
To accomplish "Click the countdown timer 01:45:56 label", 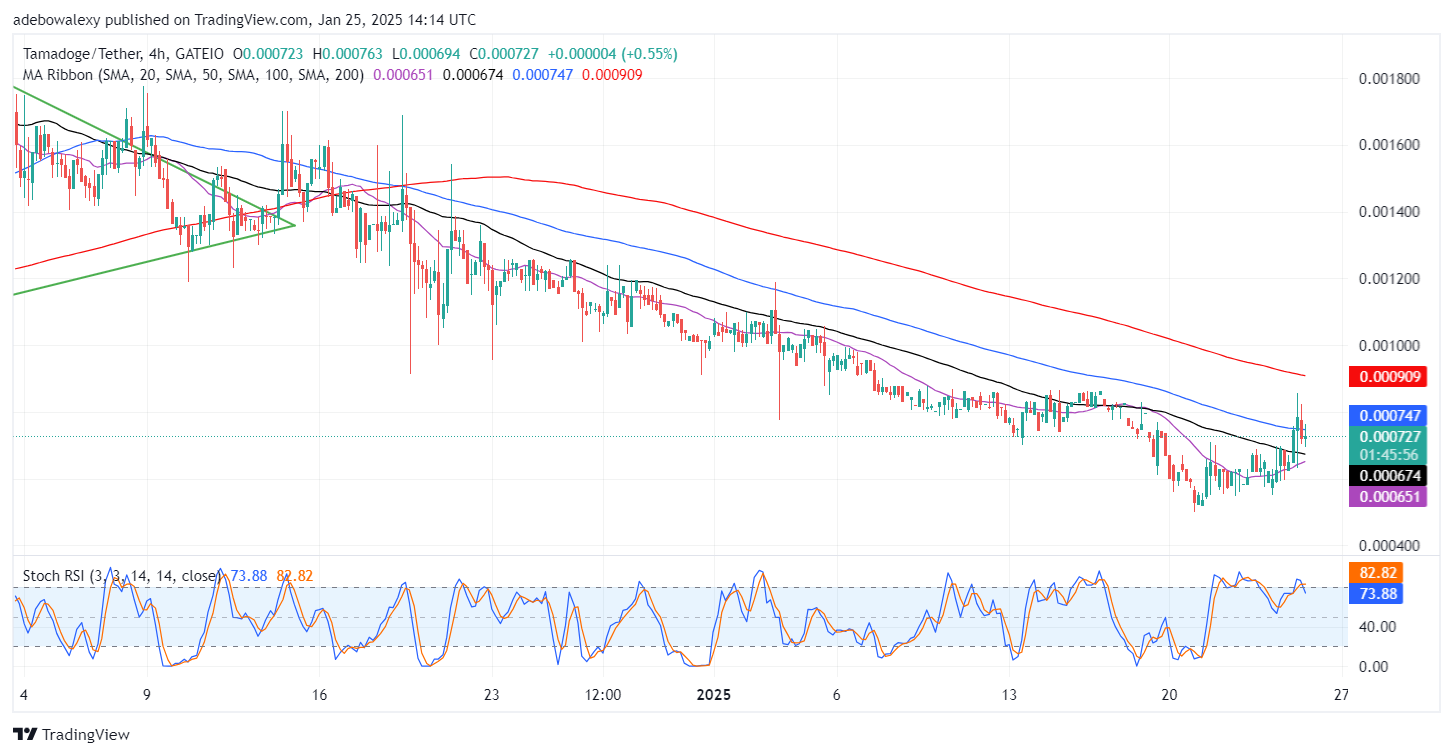I will [1386, 455].
